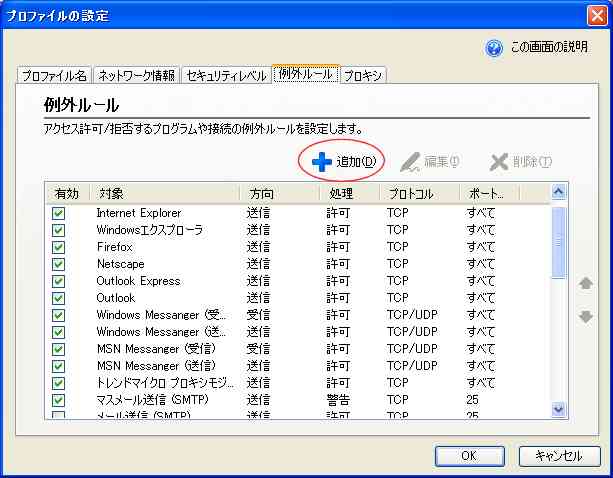Open the globe help icon

click(x=493, y=48)
